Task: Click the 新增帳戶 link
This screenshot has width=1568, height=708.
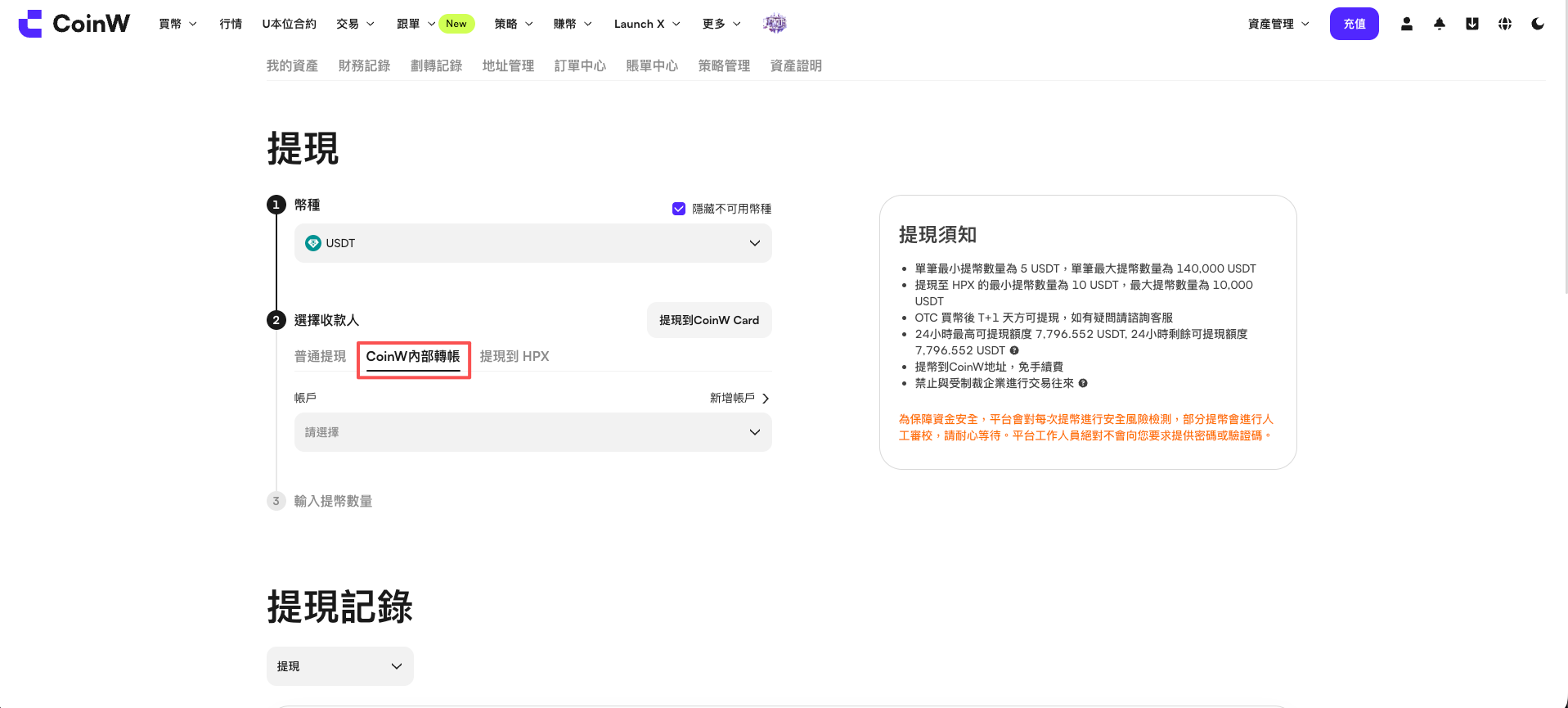Action: pos(739,398)
